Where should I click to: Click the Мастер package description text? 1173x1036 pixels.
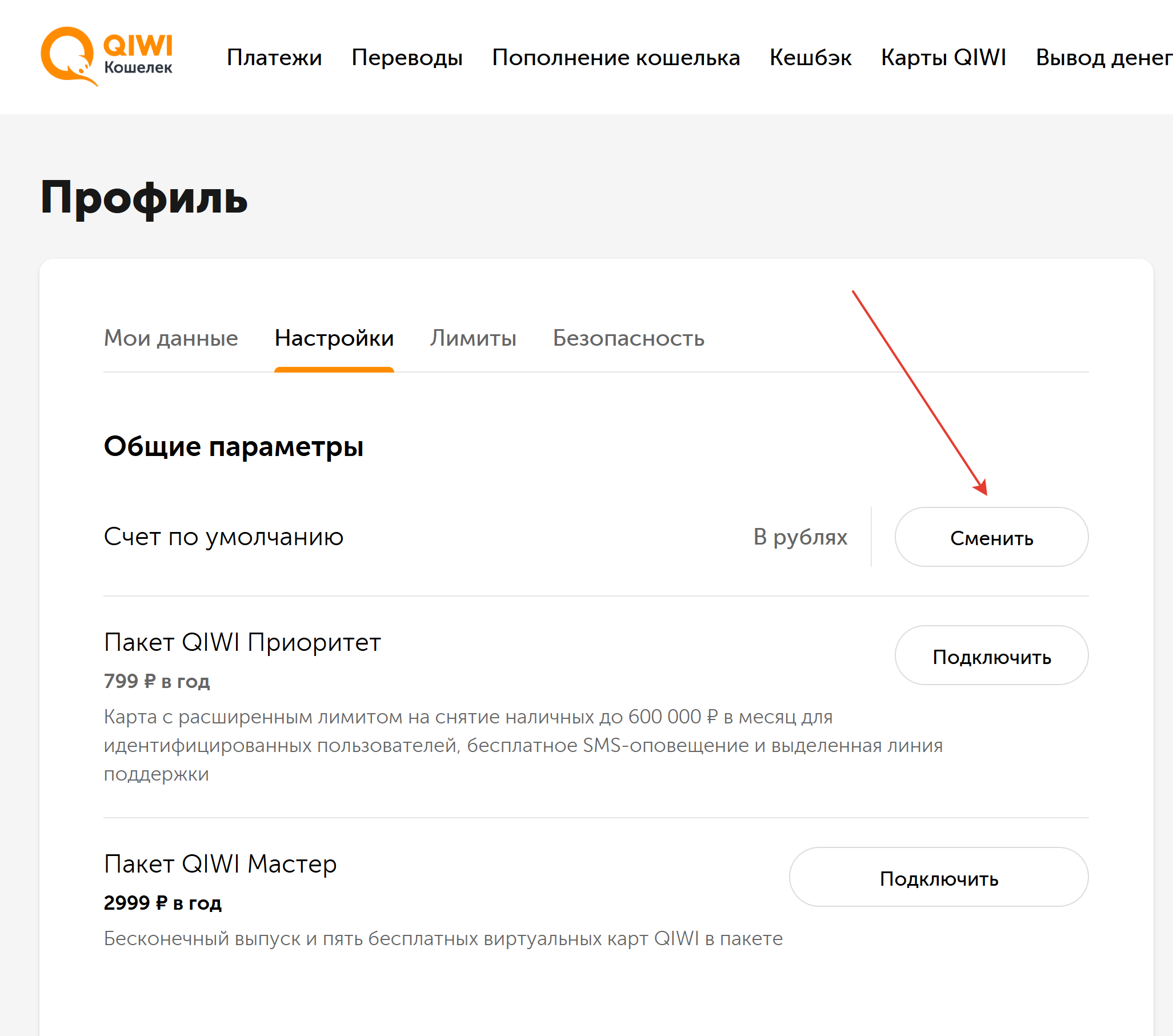click(x=443, y=938)
